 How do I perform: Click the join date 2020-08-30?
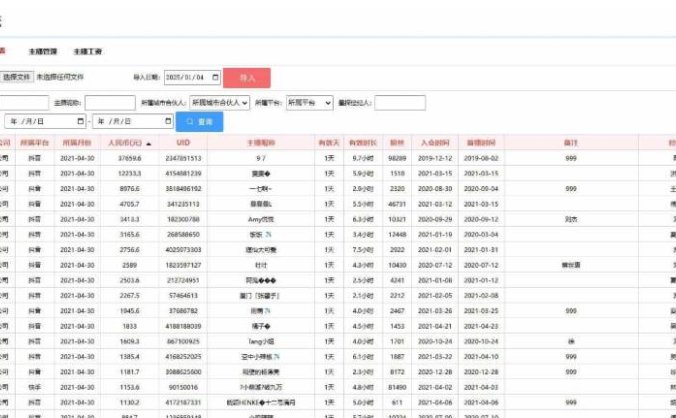point(435,189)
